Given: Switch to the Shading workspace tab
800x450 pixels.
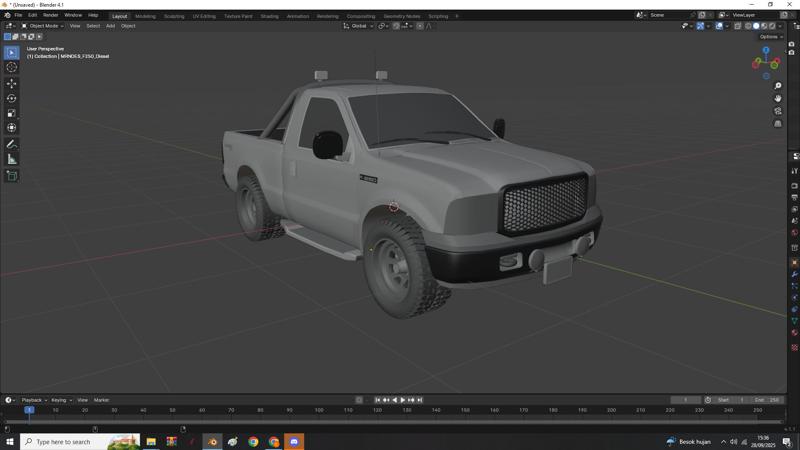Looking at the screenshot, I should [269, 16].
